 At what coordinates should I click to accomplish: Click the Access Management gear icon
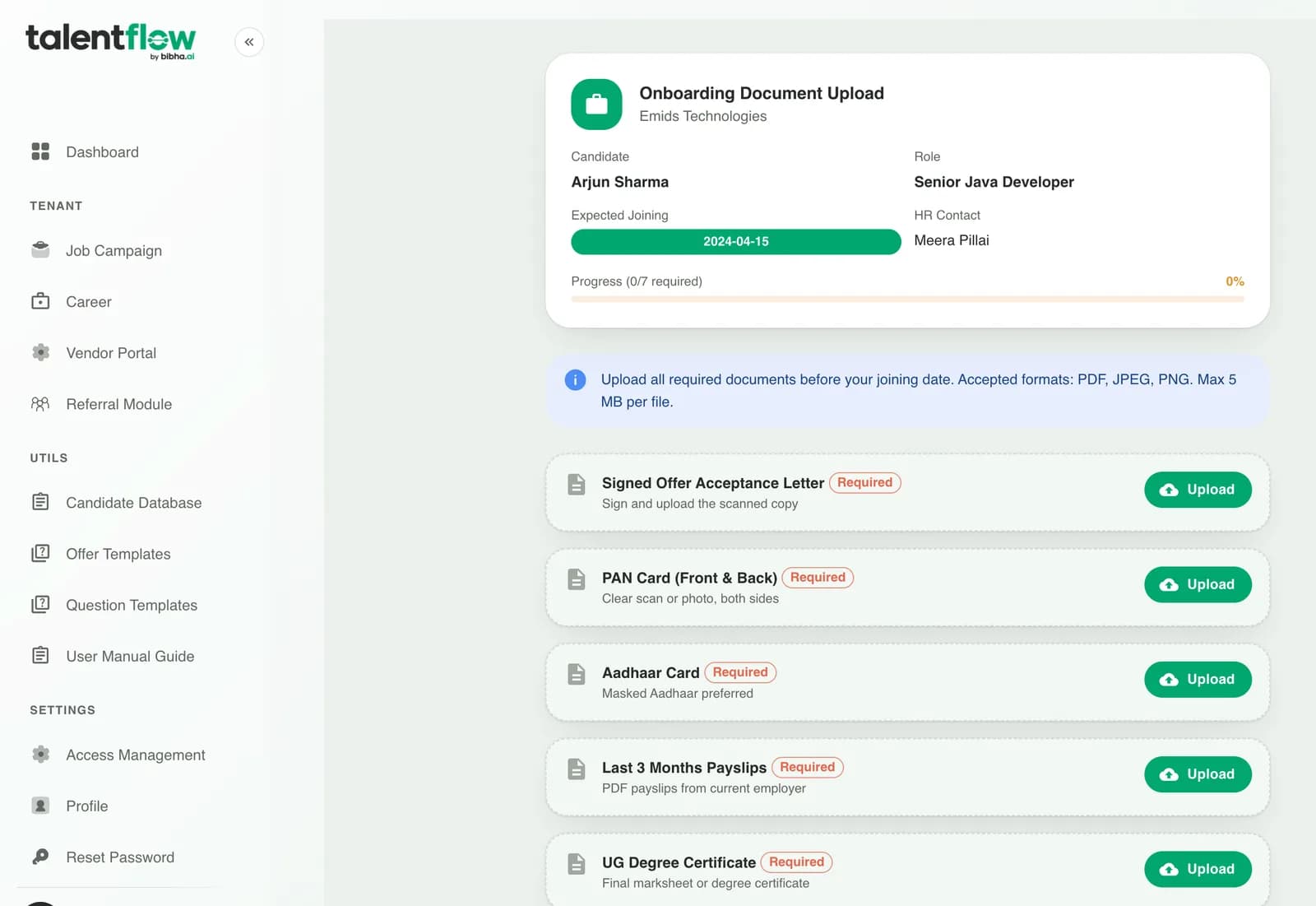pos(40,754)
